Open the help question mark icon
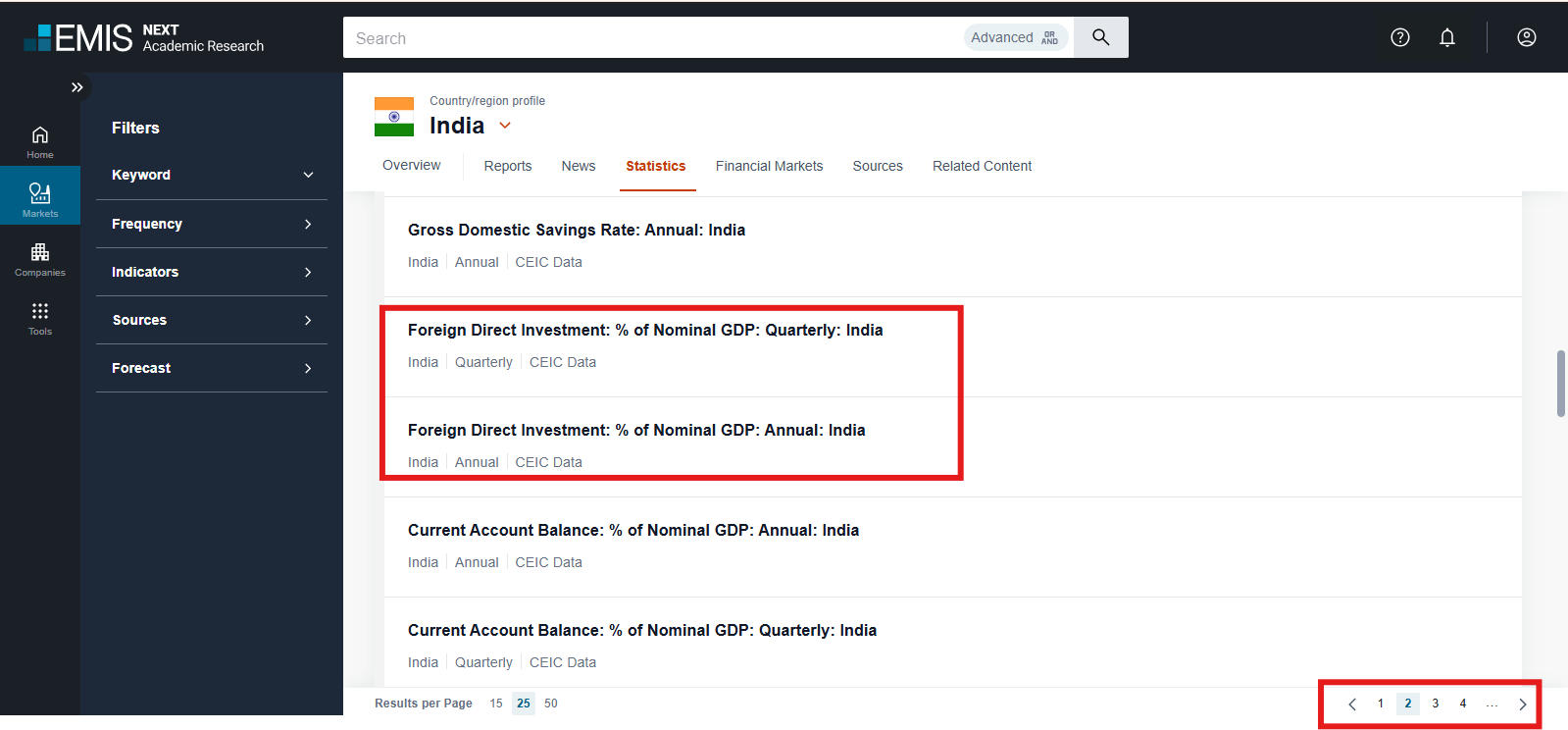The height and width of the screenshot is (730, 1568). tap(1399, 37)
